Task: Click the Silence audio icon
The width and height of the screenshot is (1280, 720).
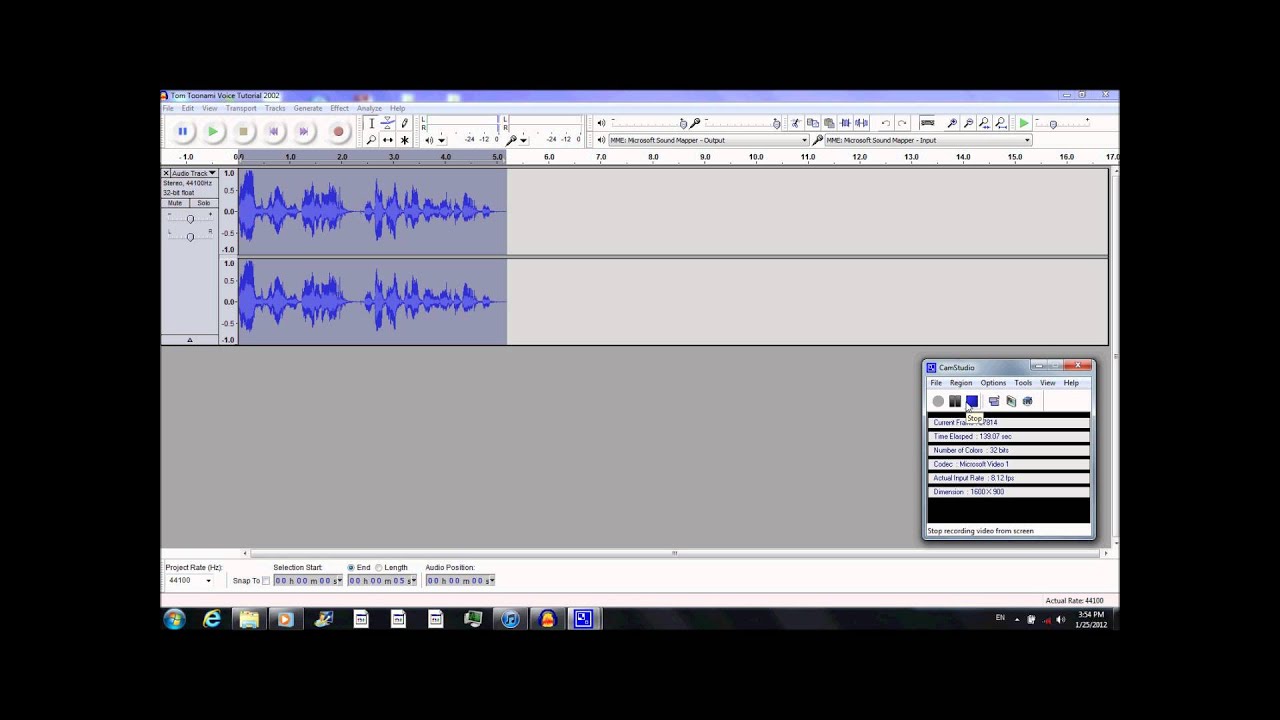Action: (861, 123)
